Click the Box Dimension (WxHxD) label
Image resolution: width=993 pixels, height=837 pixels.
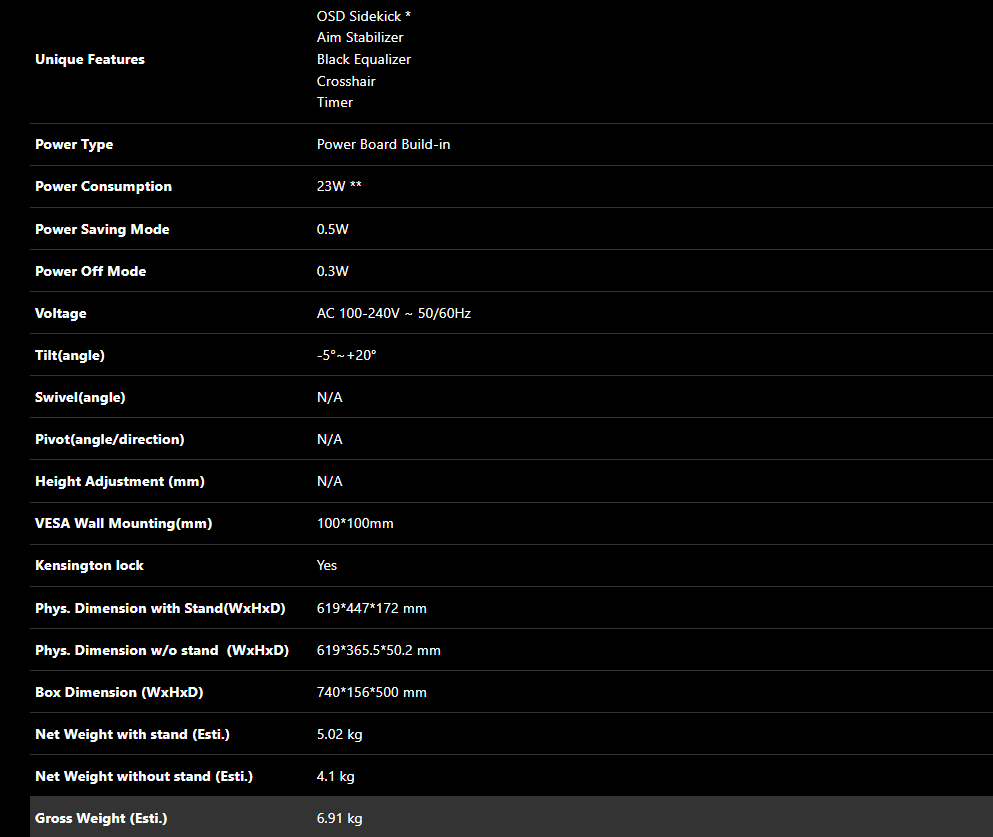point(114,693)
